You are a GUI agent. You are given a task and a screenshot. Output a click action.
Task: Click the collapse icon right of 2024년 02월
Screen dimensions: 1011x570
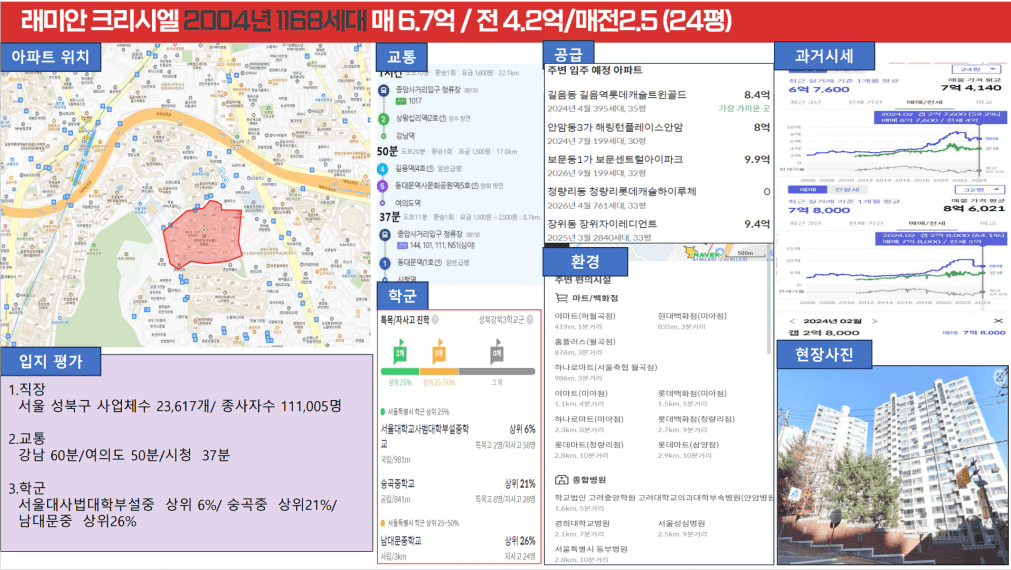point(998,321)
